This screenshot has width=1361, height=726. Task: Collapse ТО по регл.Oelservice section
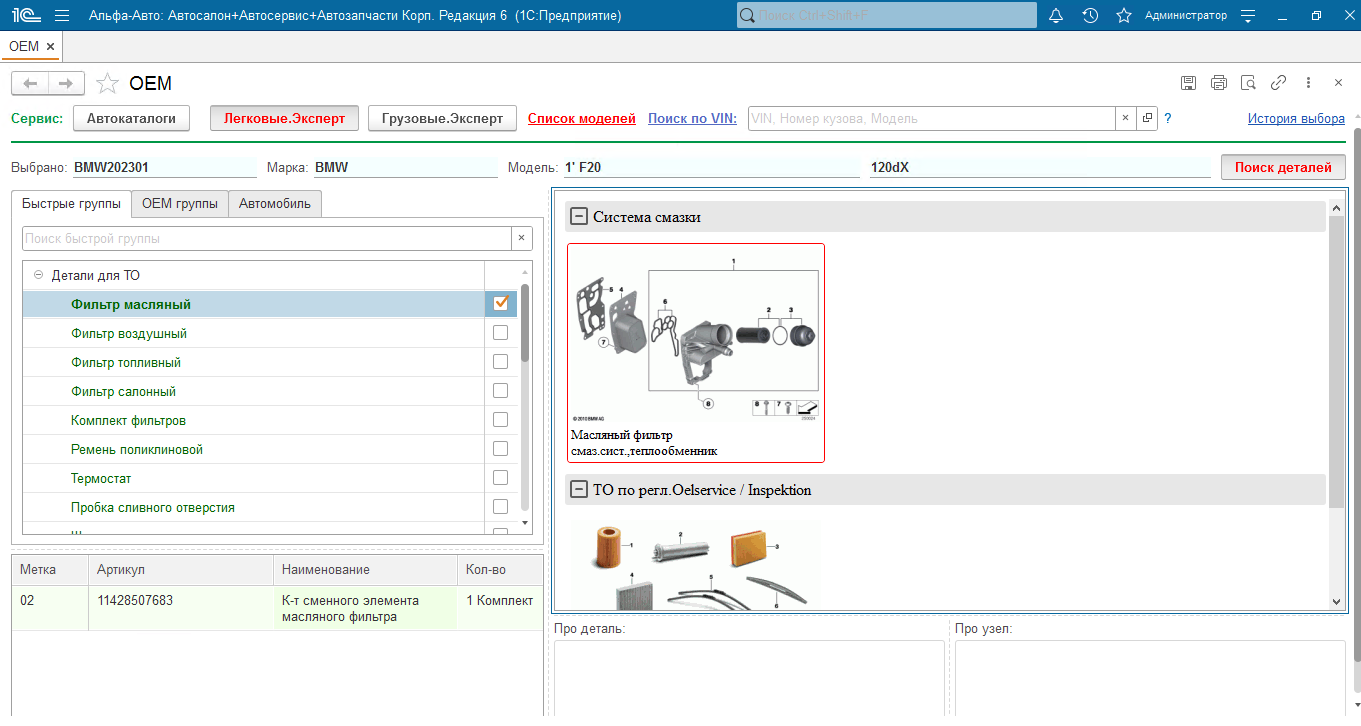coord(578,490)
